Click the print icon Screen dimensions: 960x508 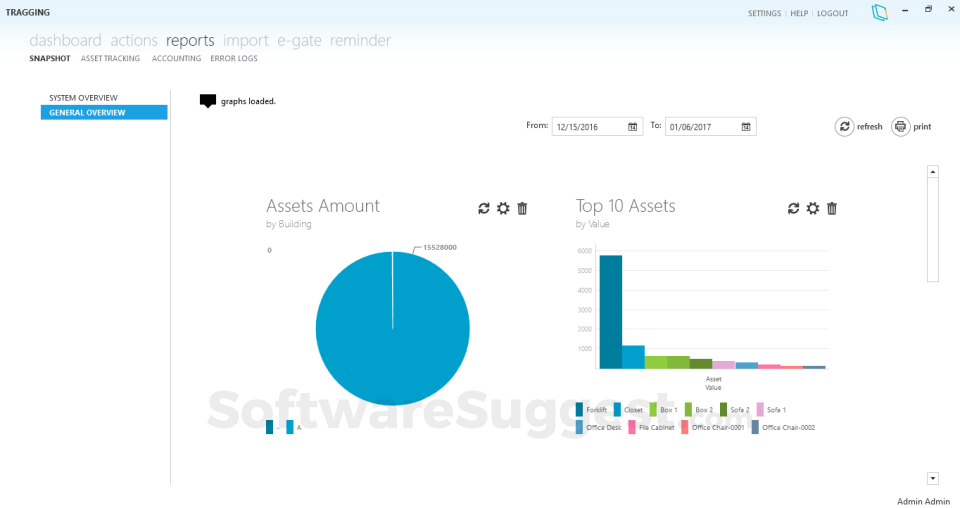pos(900,127)
